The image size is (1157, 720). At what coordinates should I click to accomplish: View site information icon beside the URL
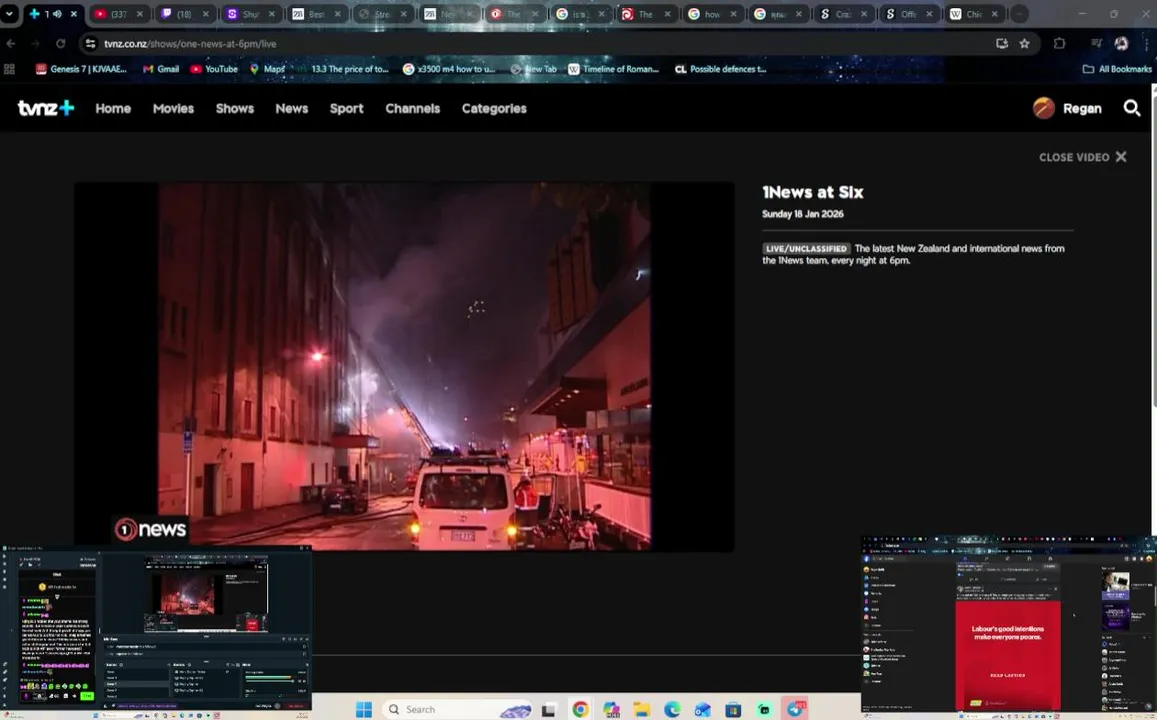click(x=90, y=44)
